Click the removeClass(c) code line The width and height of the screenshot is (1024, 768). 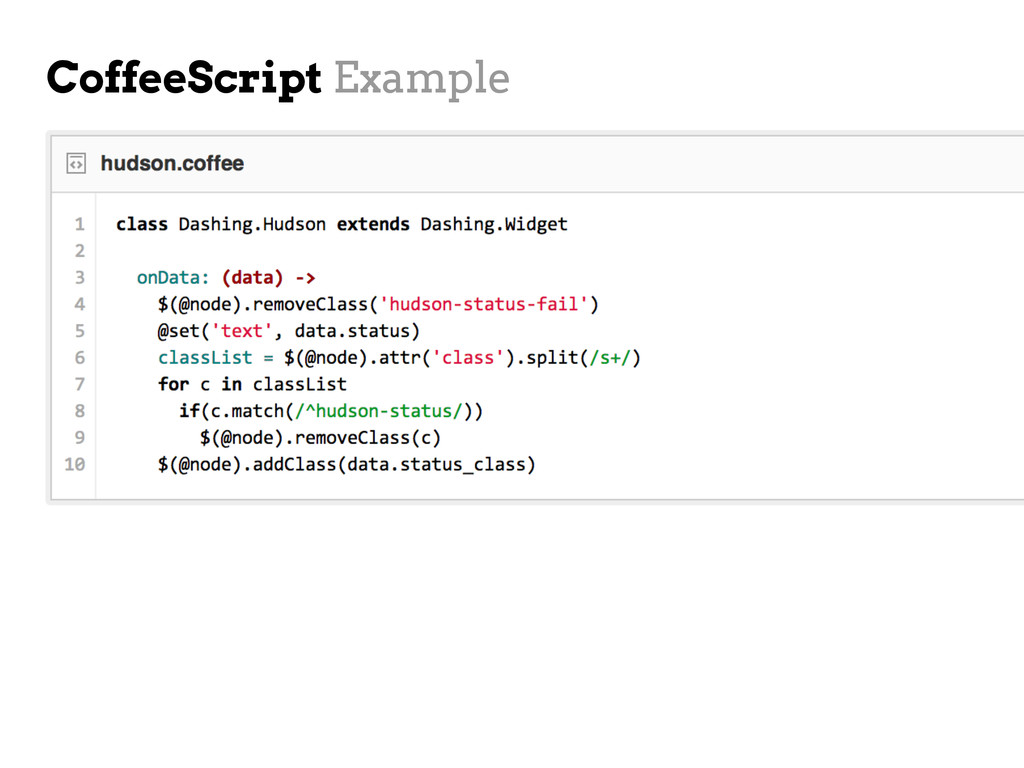point(320,438)
